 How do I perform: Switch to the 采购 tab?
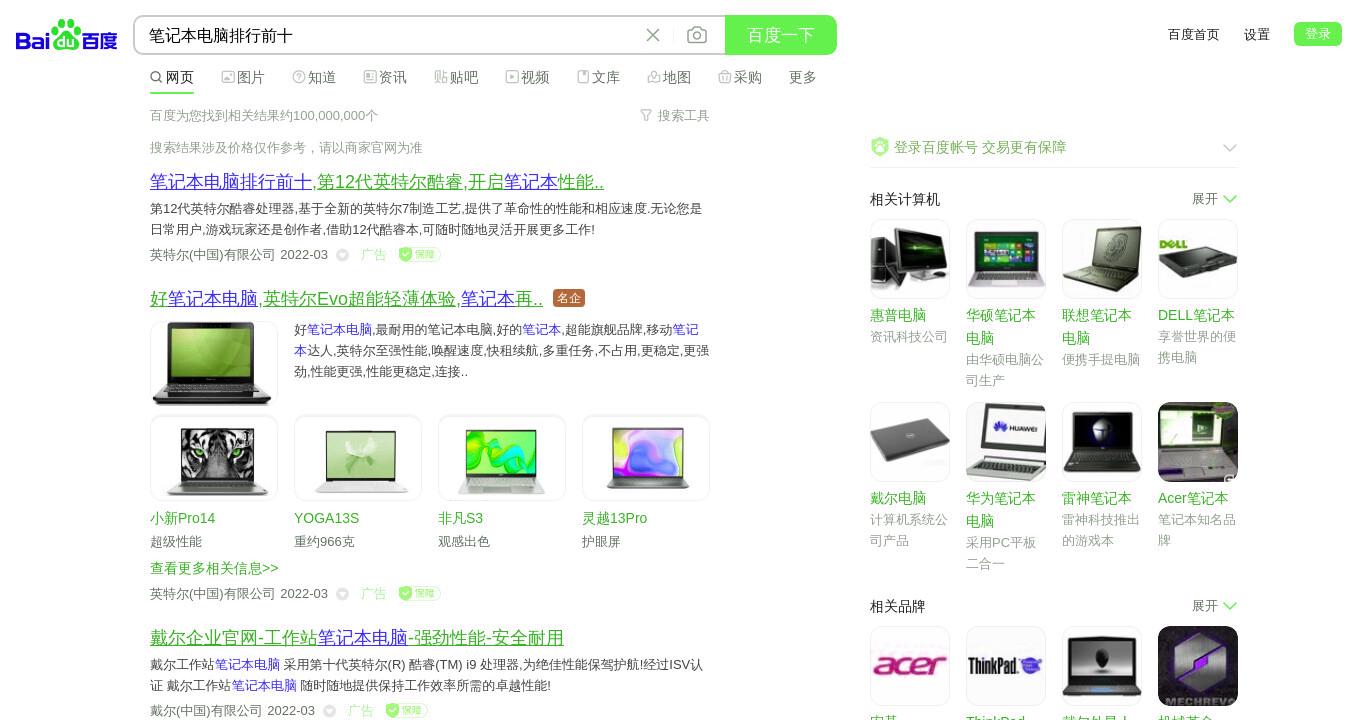point(740,77)
